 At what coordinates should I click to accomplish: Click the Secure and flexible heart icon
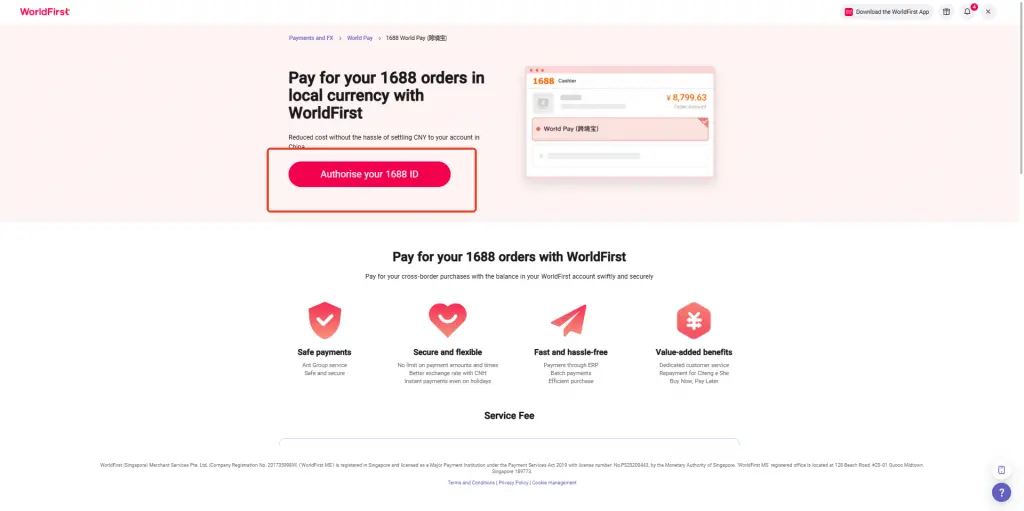coord(447,320)
